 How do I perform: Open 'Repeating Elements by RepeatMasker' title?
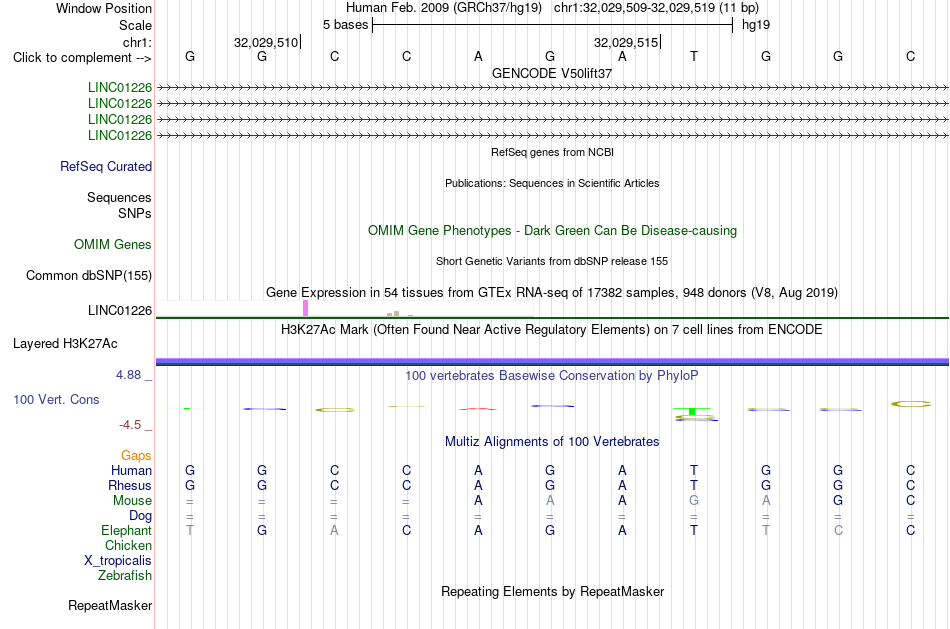pyautogui.click(x=552, y=591)
